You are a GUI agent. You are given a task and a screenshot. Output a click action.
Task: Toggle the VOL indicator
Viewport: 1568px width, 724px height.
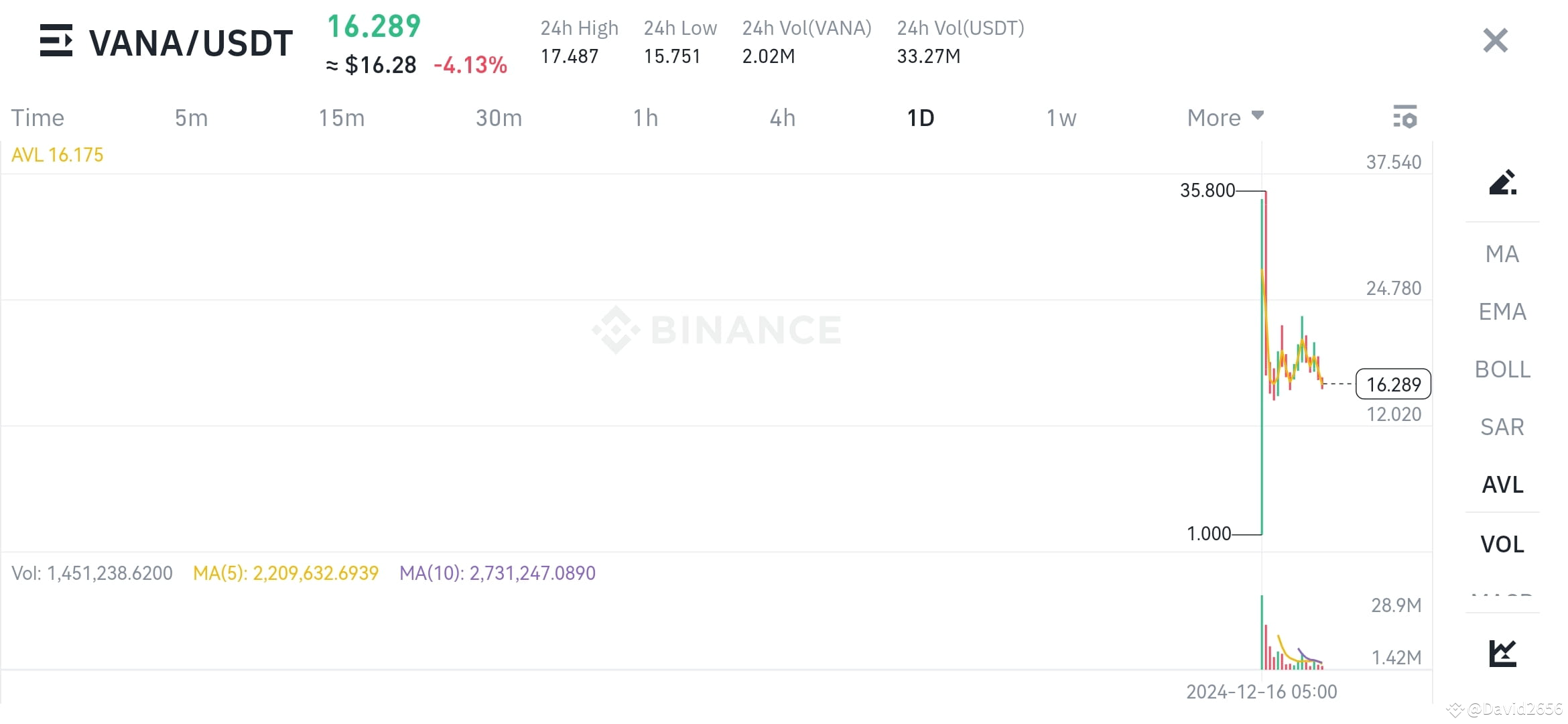[x=1503, y=544]
